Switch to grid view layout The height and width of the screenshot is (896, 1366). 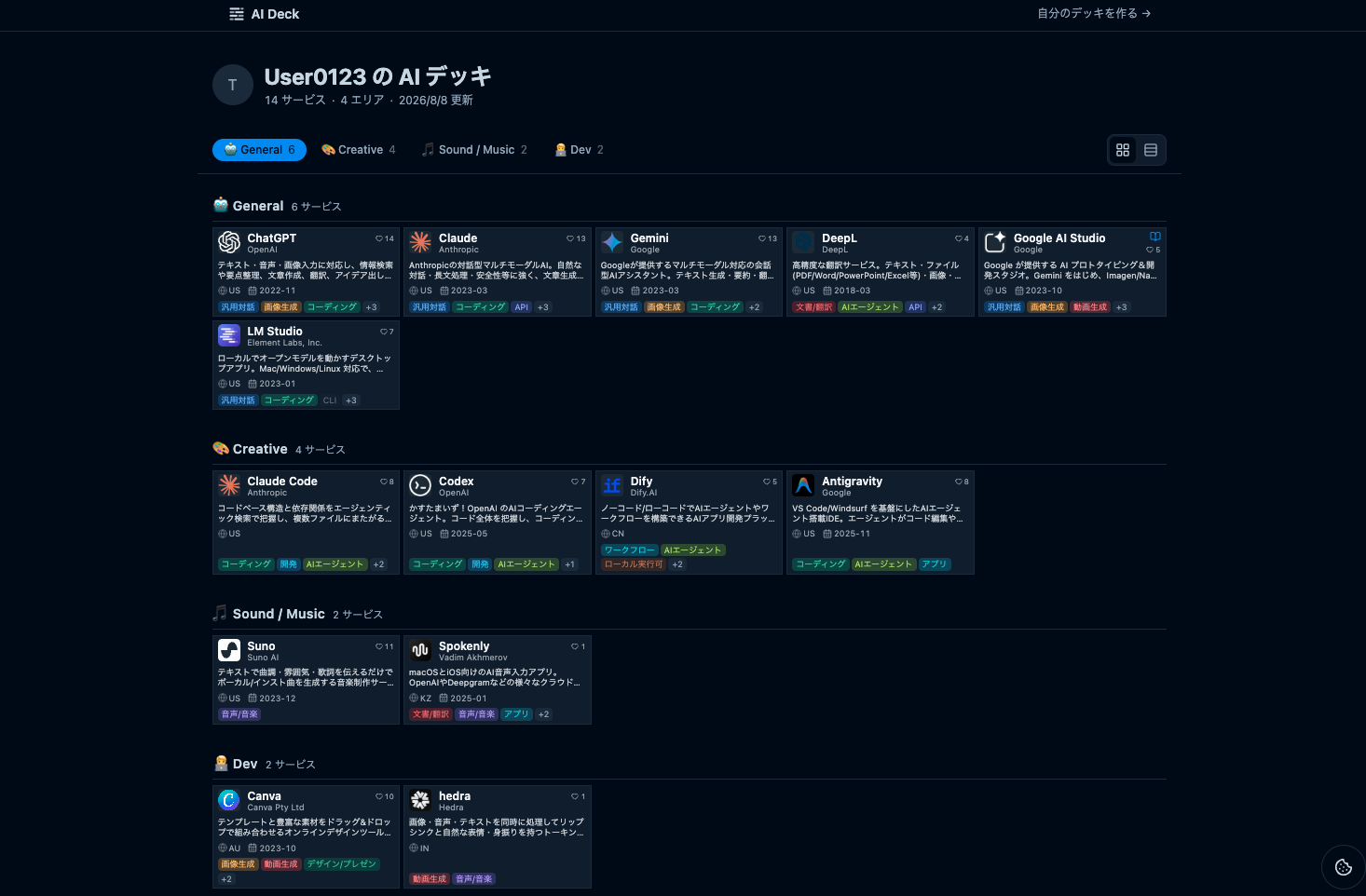(1123, 150)
